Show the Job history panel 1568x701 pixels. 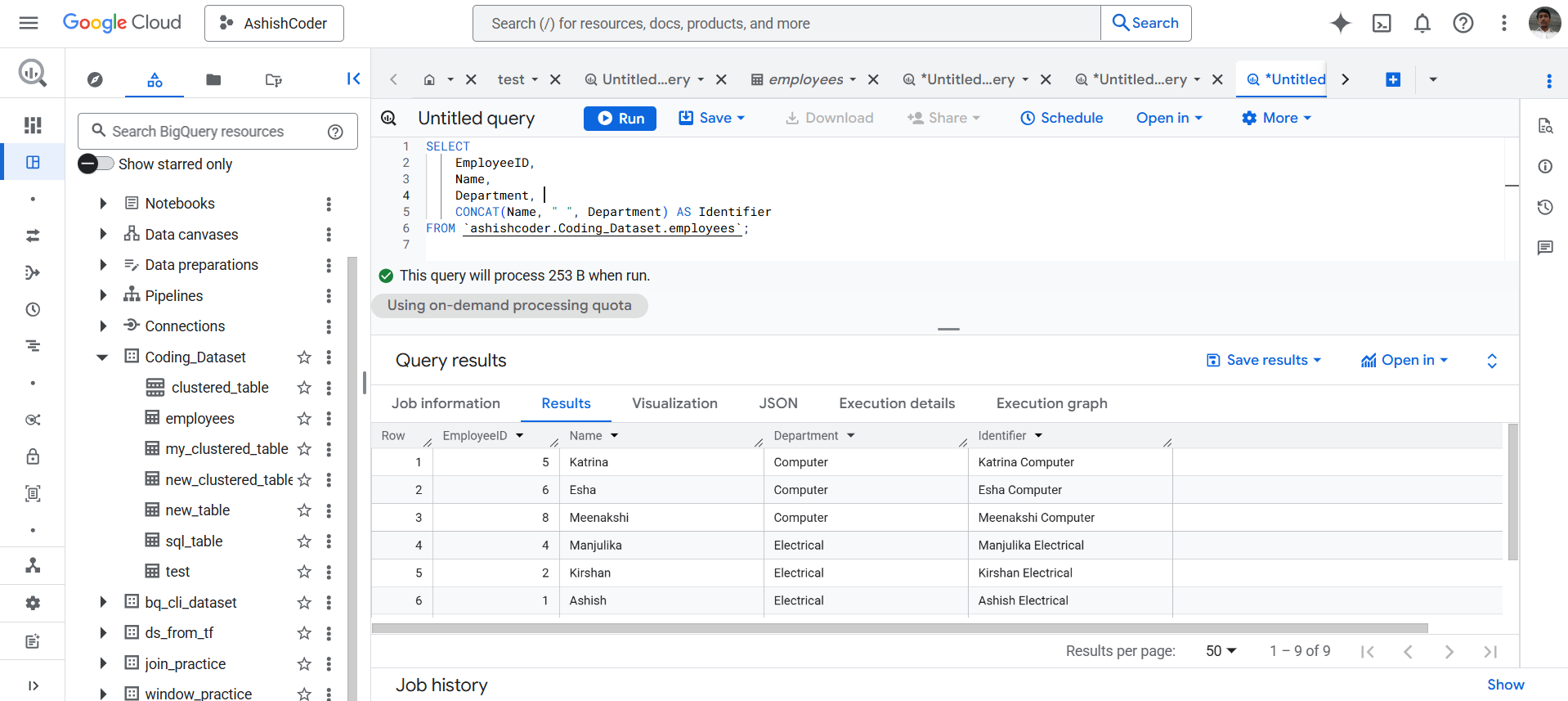pos(1505,685)
